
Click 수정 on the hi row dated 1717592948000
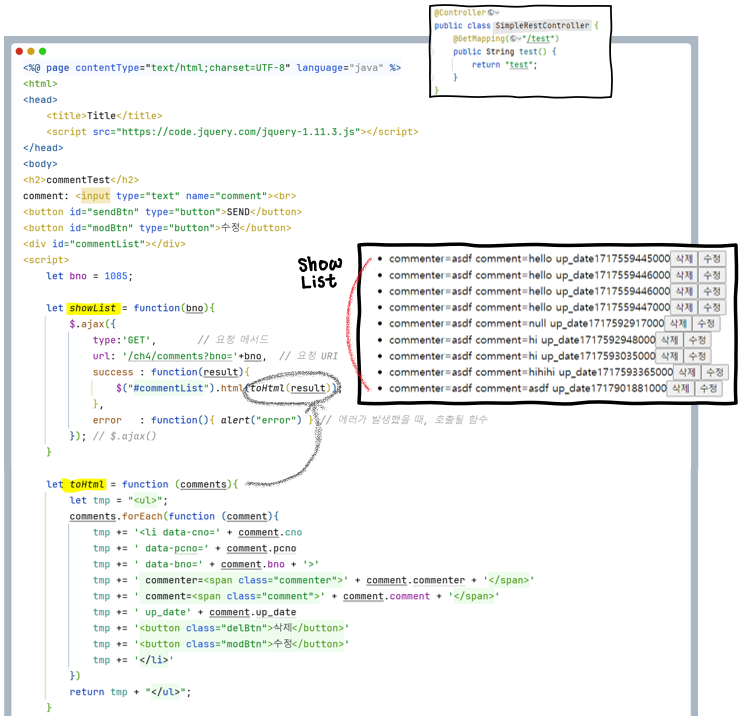pyautogui.click(x=697, y=340)
